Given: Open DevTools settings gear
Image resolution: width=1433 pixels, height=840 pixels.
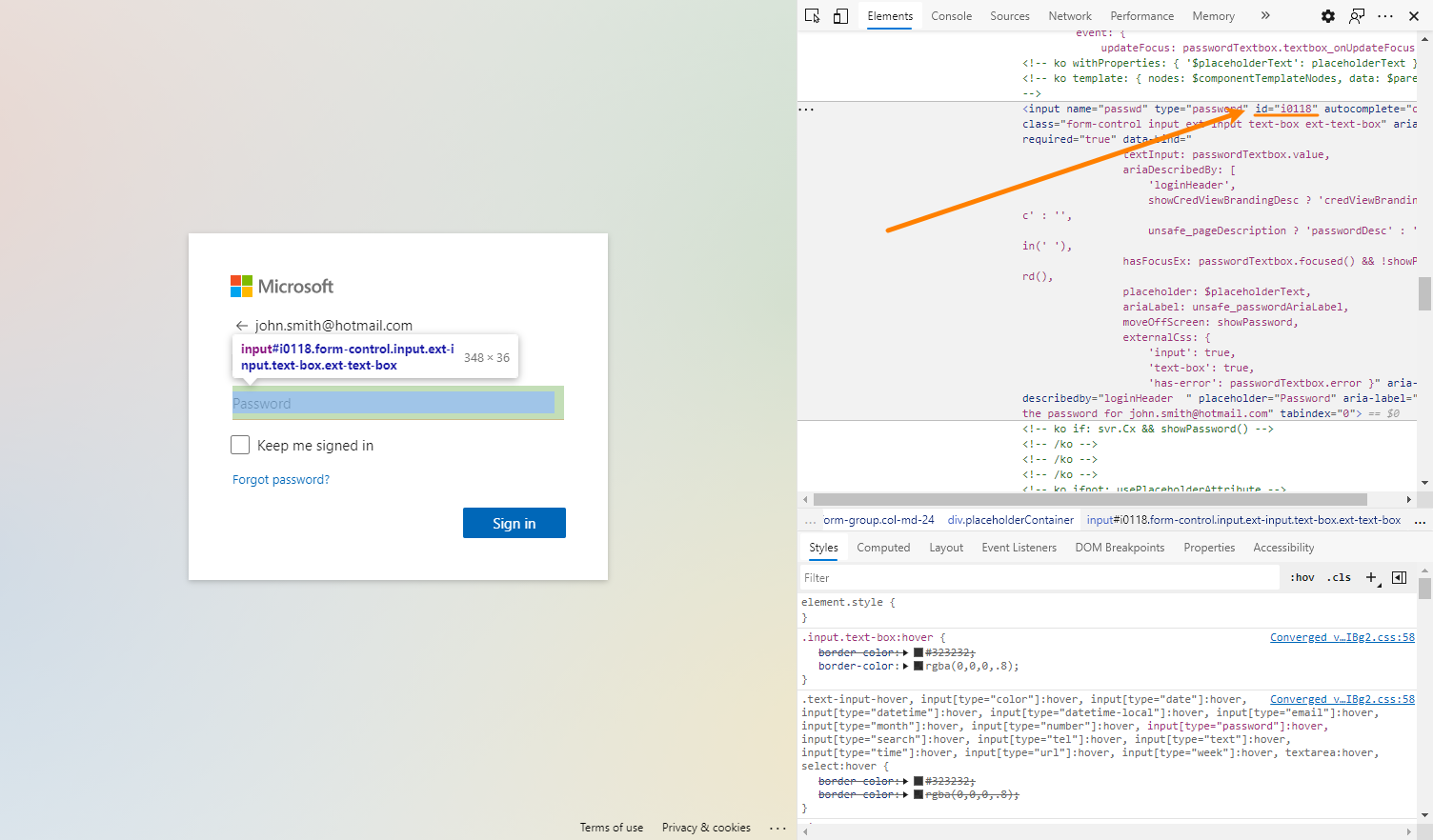Looking at the screenshot, I should click(x=1327, y=15).
